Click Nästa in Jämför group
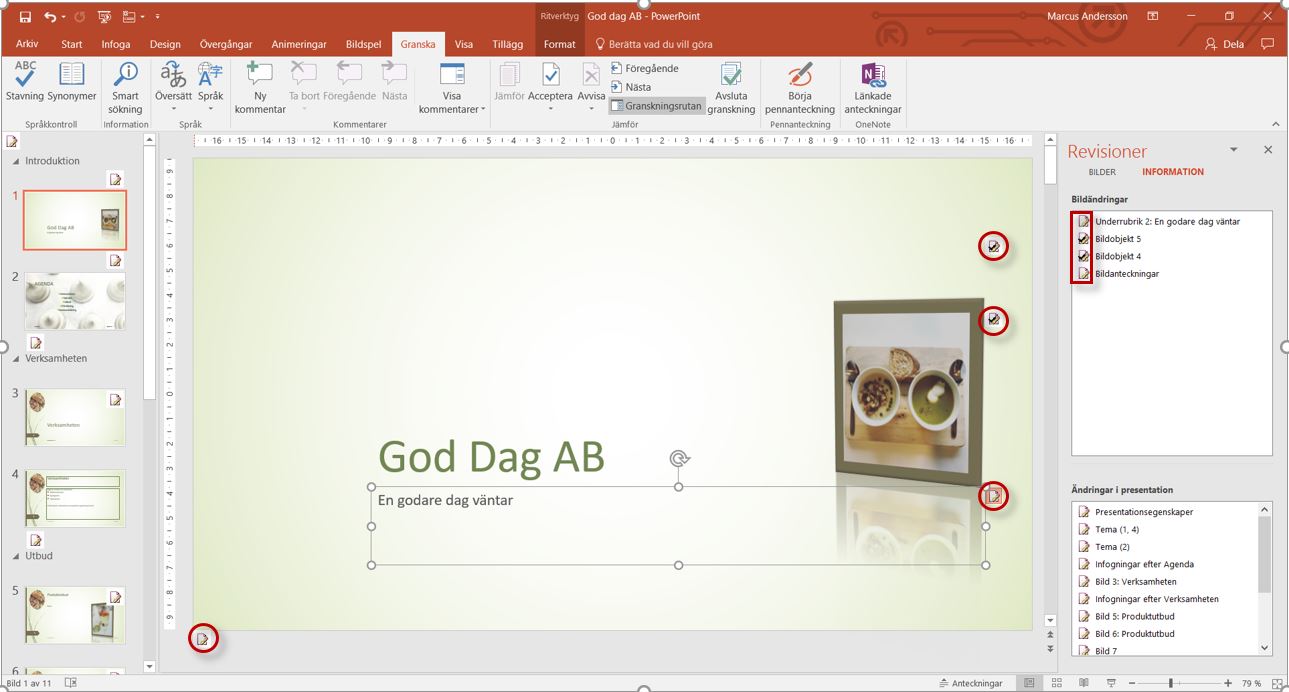The height and width of the screenshot is (692, 1289). (631, 87)
